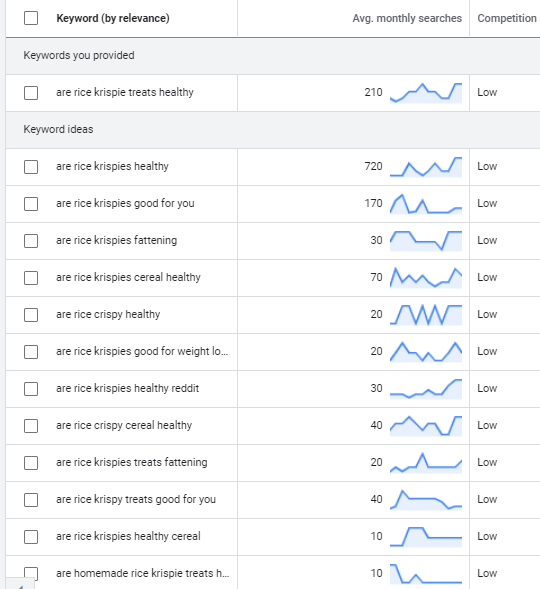
Task: Open trend graph for 'are rice krispies treats fattening'
Action: coord(426,463)
